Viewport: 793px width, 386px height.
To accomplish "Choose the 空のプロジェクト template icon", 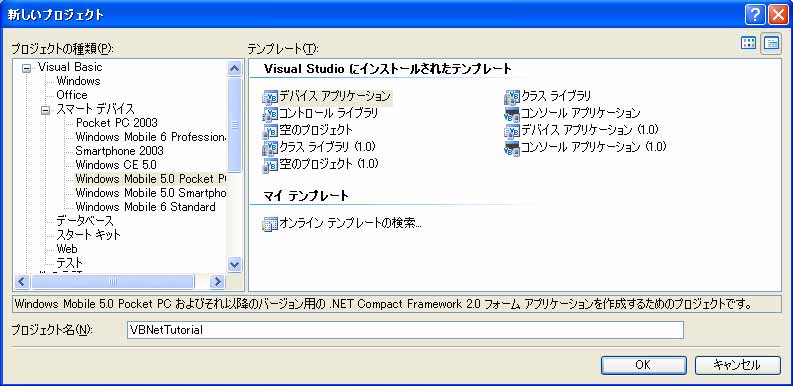I will (271, 131).
